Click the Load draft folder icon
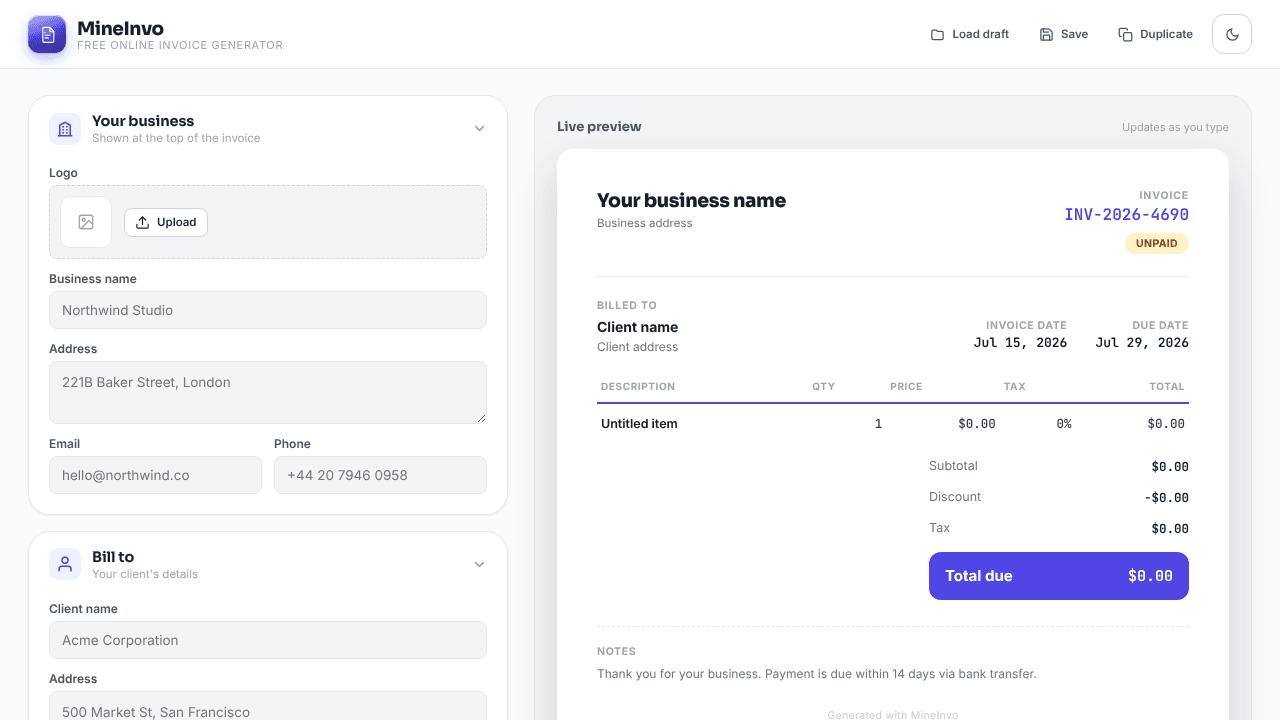The image size is (1280, 720). point(937,34)
